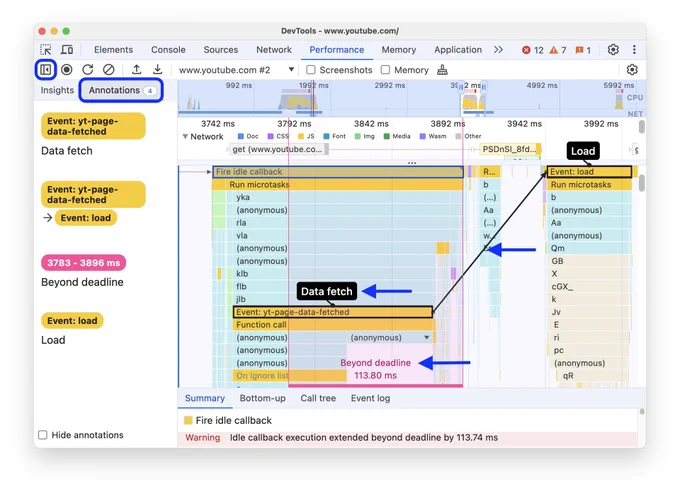Open the Event log tab
This screenshot has width=680, height=493.
point(370,398)
